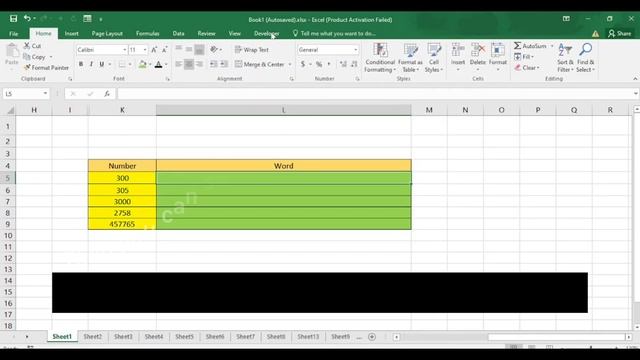Click the Cut scissors command
Viewport: 640px width, 360px height.
point(32,46)
